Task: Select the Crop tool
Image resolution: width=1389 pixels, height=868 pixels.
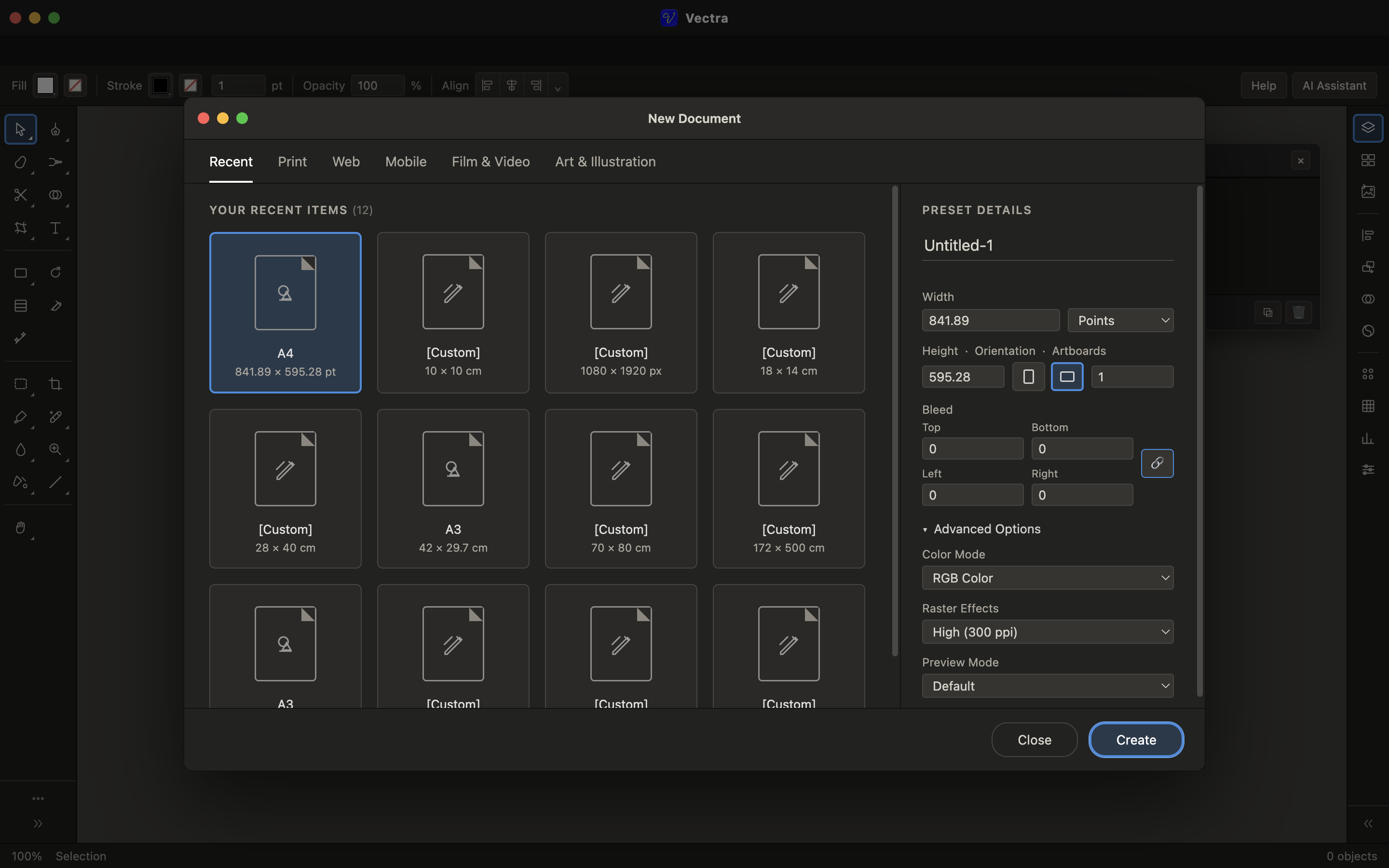Action: [55, 383]
